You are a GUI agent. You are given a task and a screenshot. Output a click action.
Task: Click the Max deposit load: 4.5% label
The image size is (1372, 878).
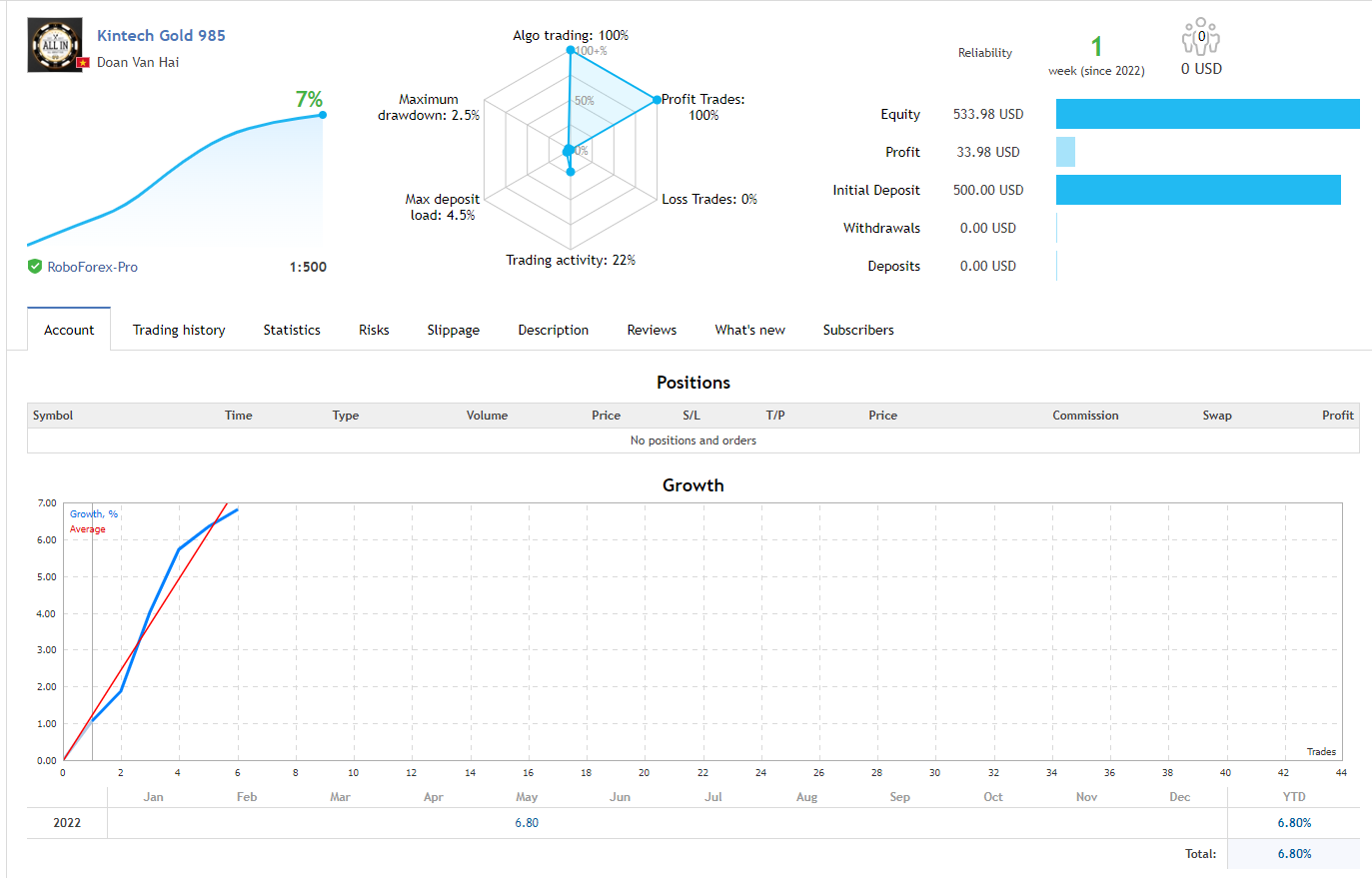tap(442, 207)
